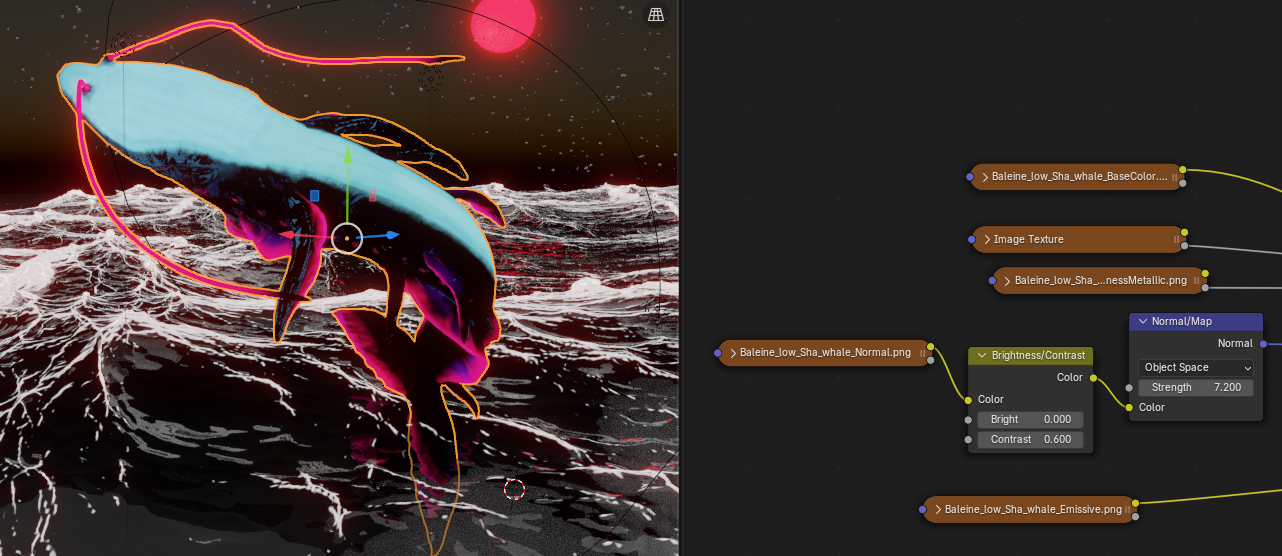Click the Contrast input socket
This screenshot has width=1282, height=556.
click(968, 439)
